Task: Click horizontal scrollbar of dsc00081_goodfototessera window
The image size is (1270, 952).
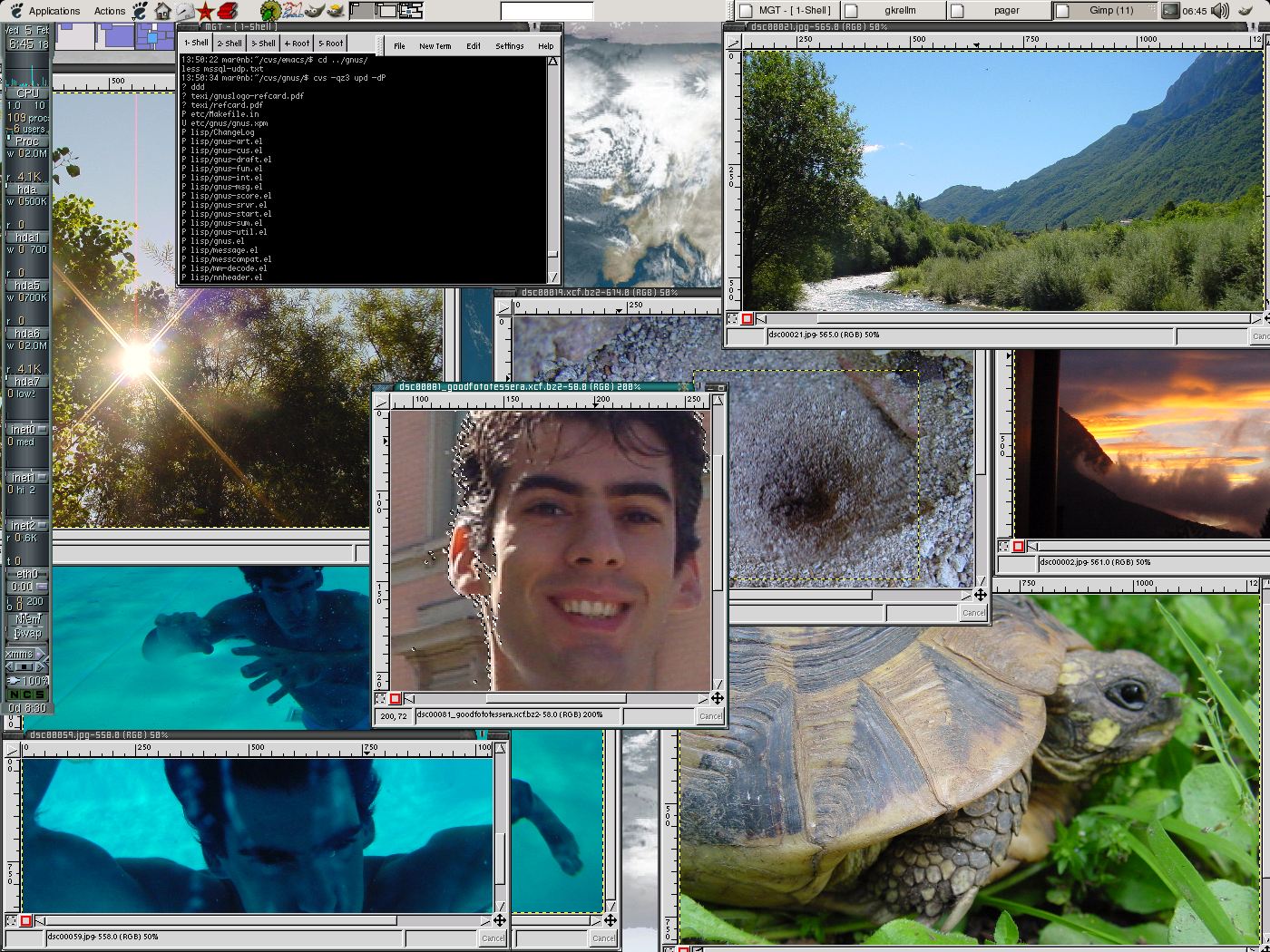Action: [556, 699]
